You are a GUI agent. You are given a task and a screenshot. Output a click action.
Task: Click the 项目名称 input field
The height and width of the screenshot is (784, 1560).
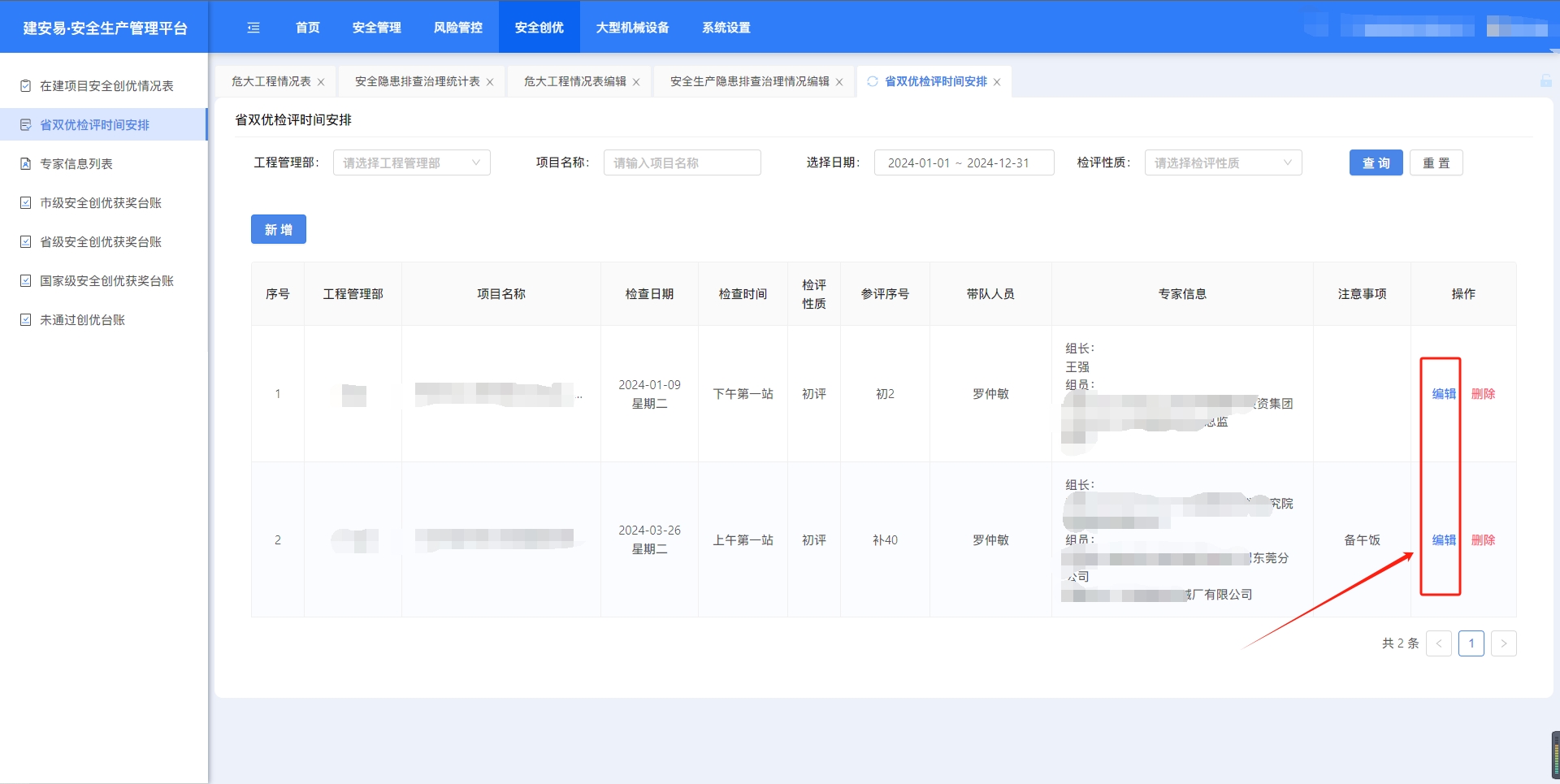(x=682, y=162)
